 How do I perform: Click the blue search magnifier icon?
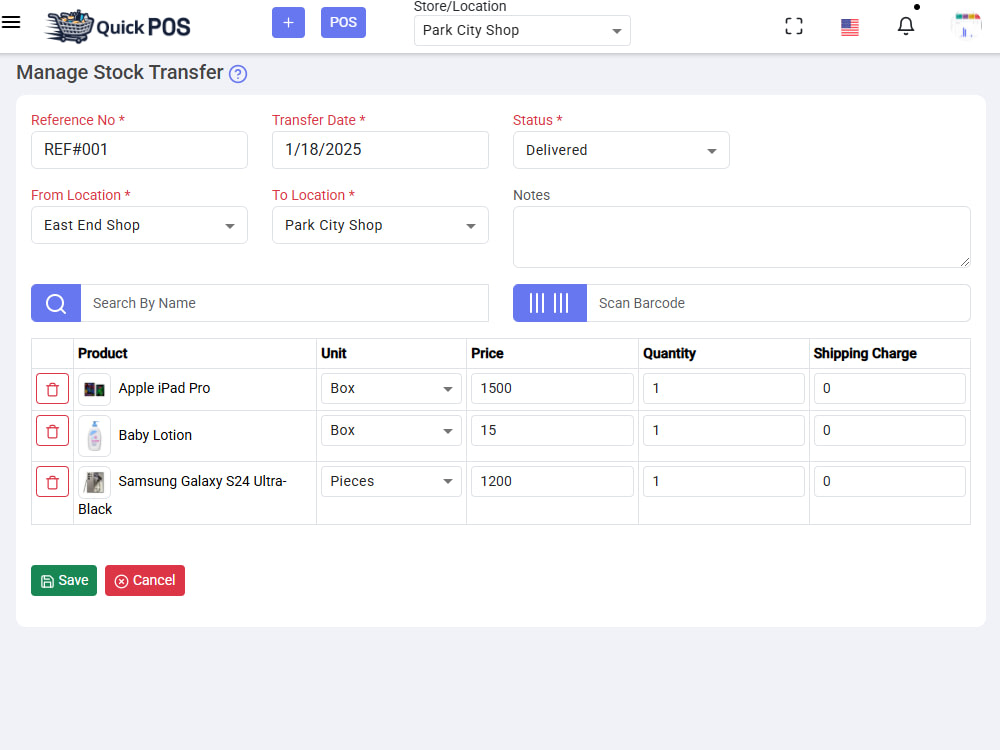pos(56,303)
